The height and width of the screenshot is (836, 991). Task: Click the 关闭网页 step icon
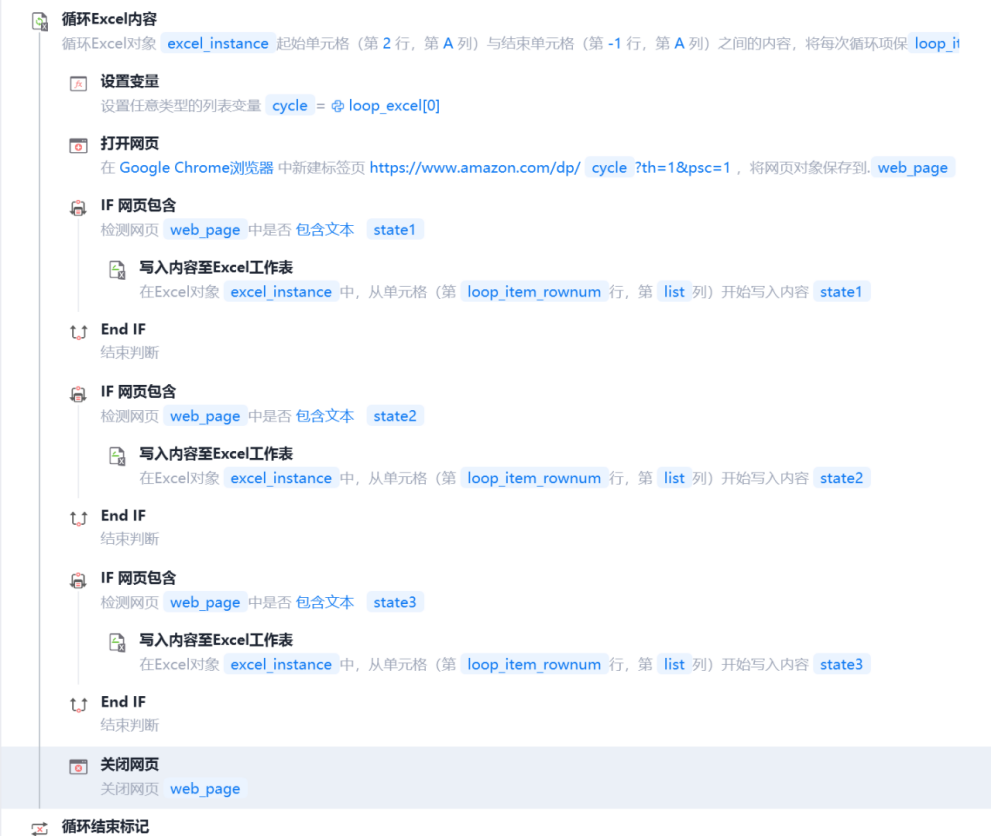point(78,766)
